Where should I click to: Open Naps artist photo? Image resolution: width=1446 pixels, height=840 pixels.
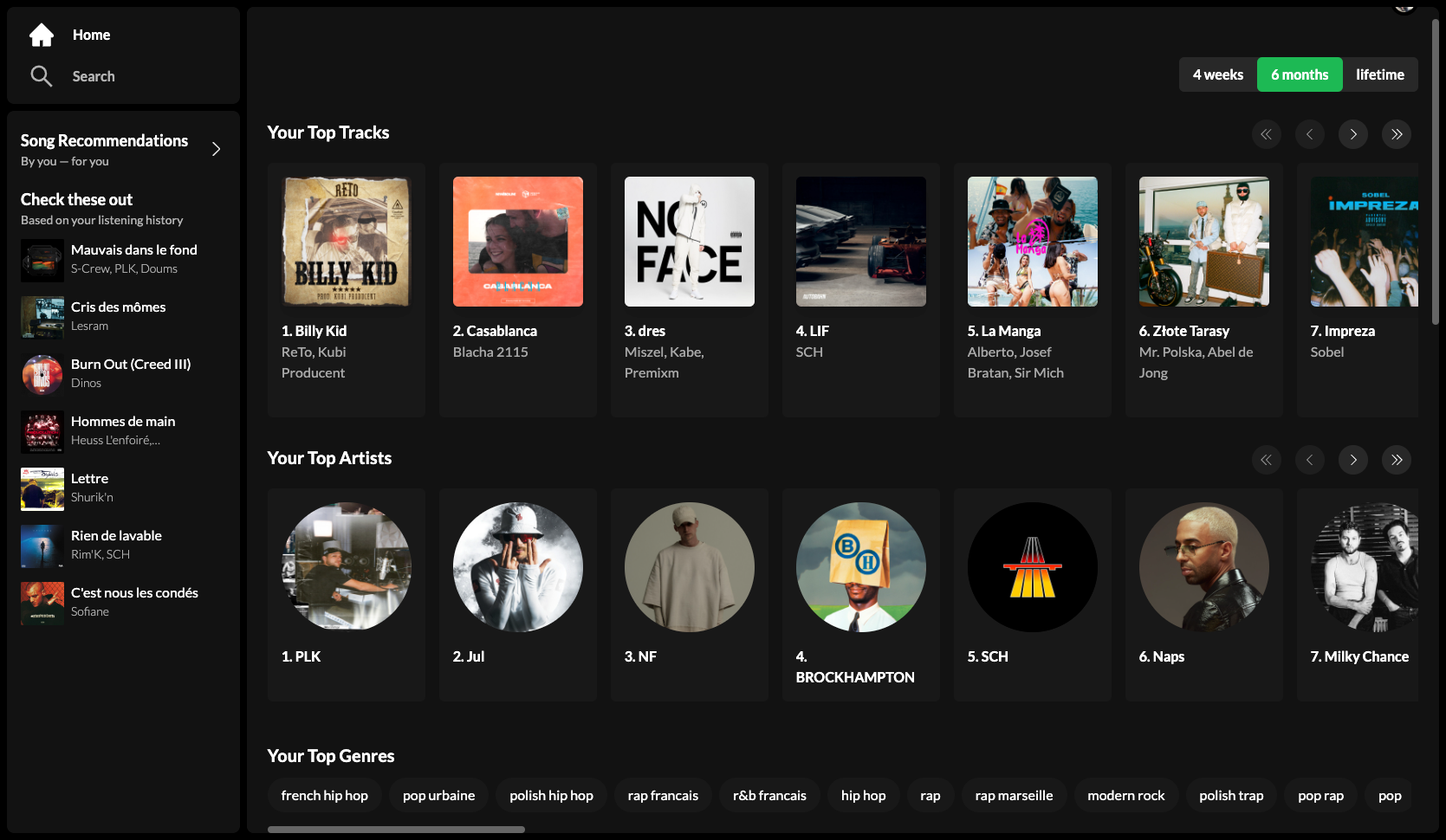pyautogui.click(x=1204, y=567)
